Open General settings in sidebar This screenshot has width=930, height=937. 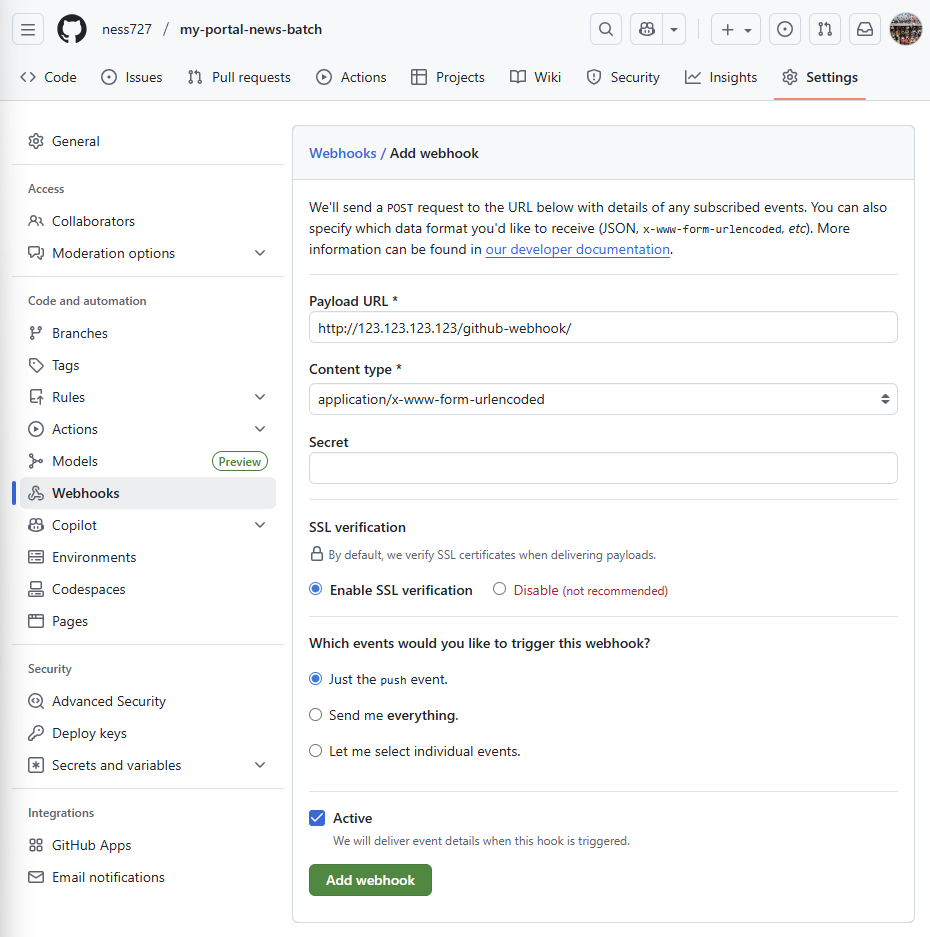pyautogui.click(x=148, y=141)
